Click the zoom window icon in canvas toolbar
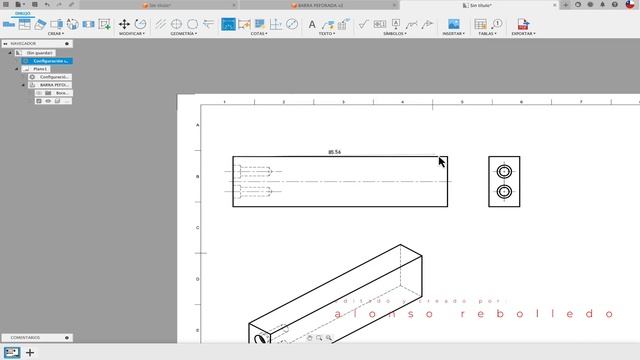 tap(319, 338)
